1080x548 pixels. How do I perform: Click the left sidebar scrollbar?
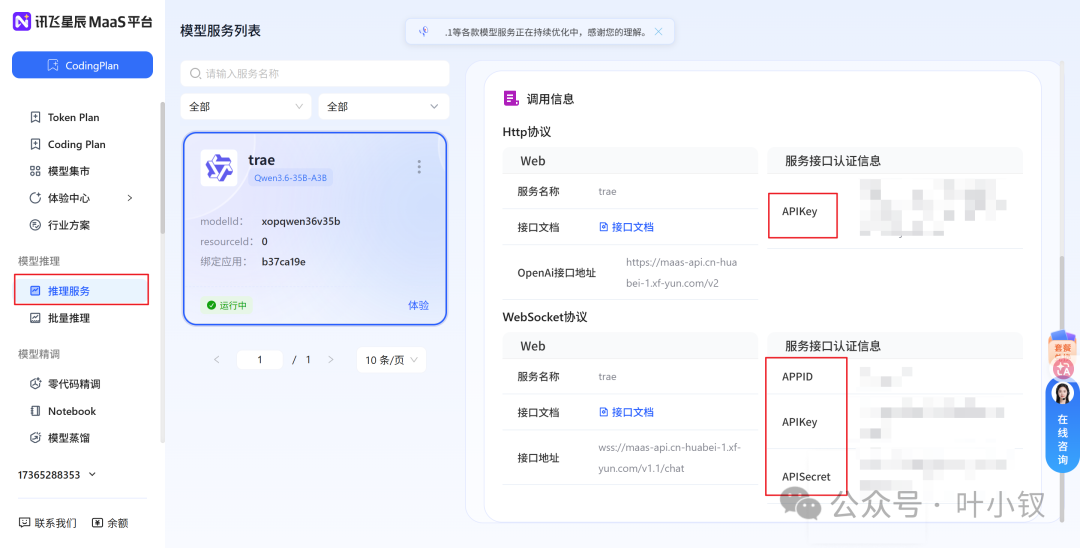coord(163,169)
